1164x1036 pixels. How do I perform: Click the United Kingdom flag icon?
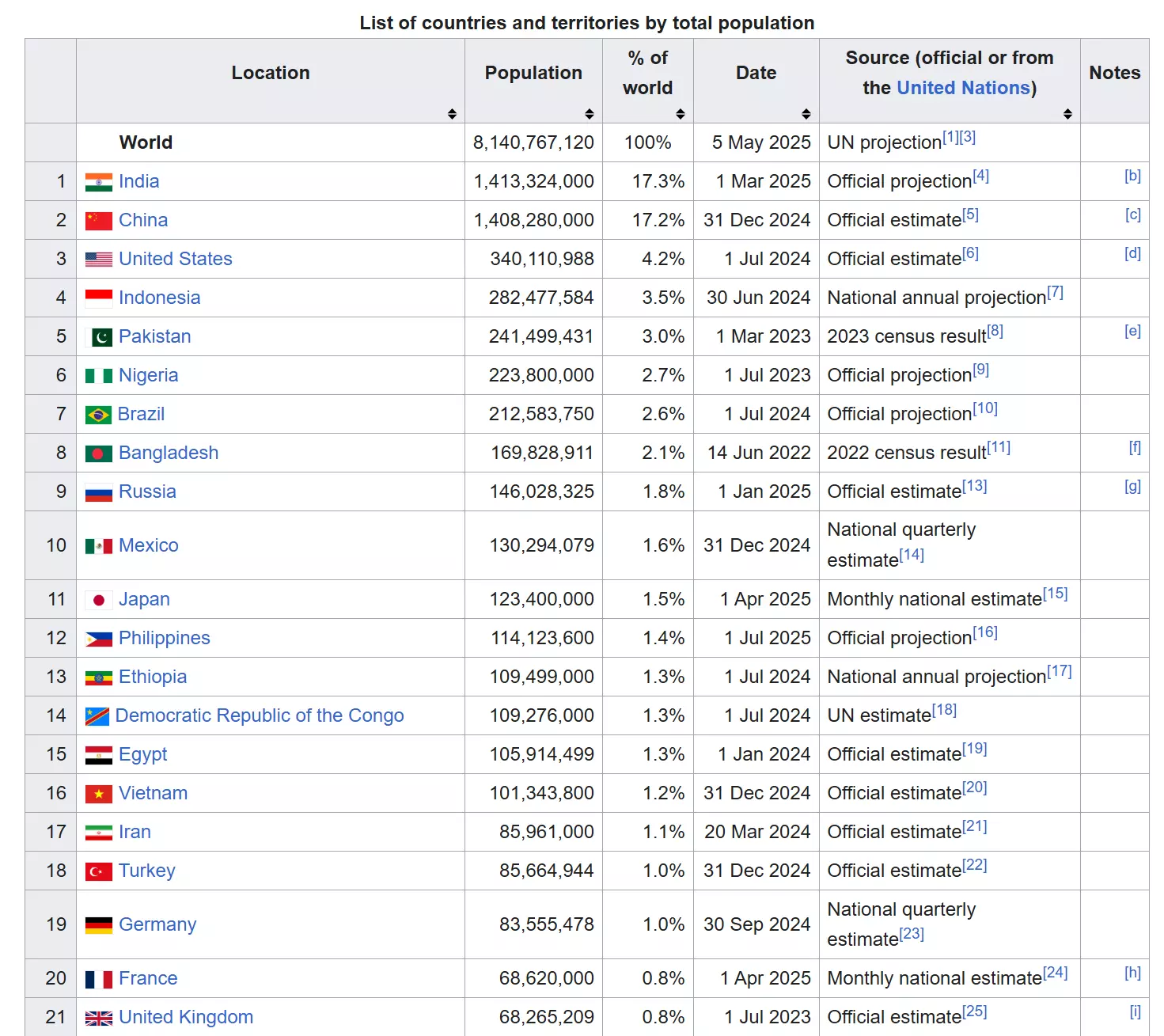[x=99, y=1018]
